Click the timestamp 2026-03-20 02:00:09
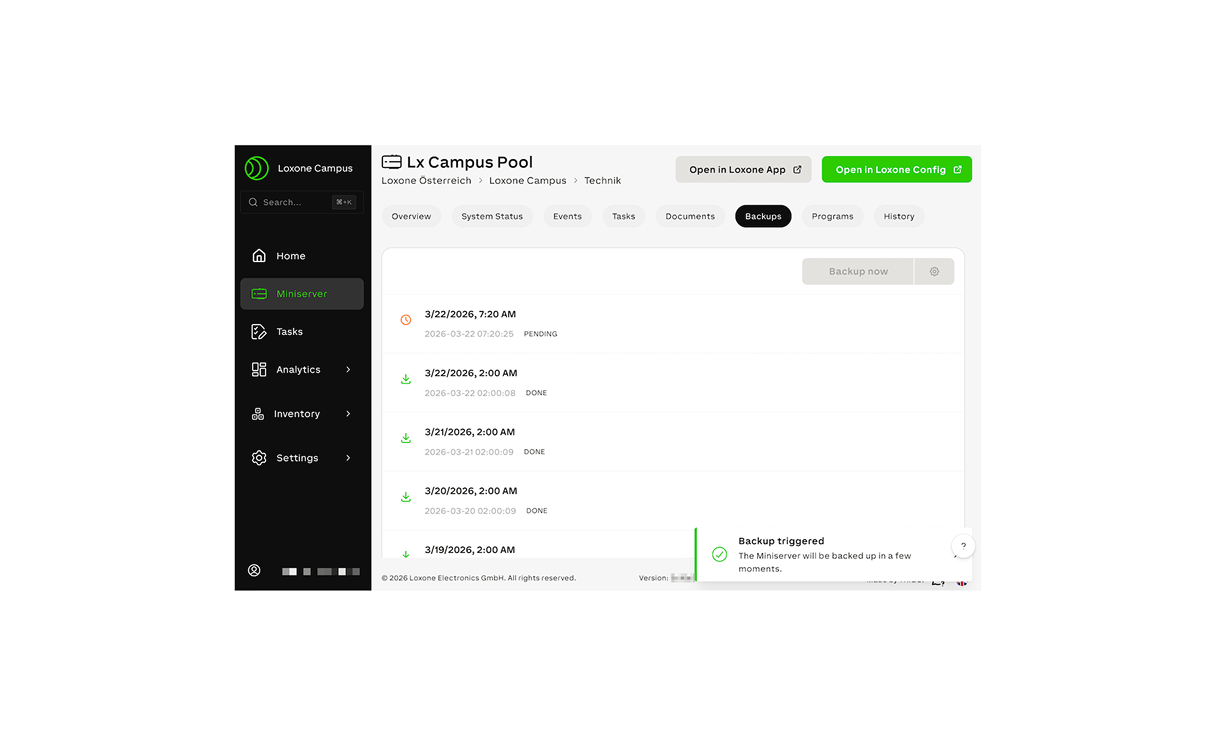1217x736 pixels. pyautogui.click(x=470, y=511)
